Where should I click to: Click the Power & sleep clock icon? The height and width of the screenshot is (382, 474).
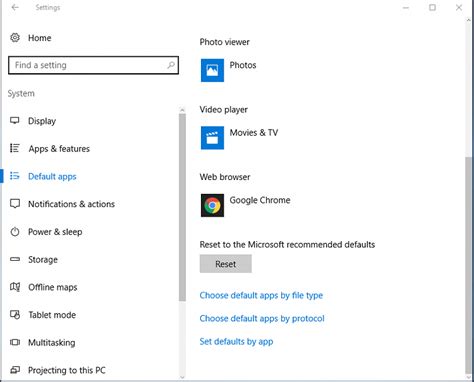[15, 231]
